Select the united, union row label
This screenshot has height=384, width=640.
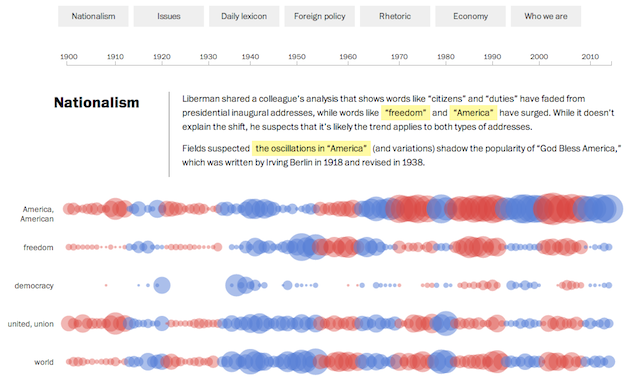click(31, 324)
